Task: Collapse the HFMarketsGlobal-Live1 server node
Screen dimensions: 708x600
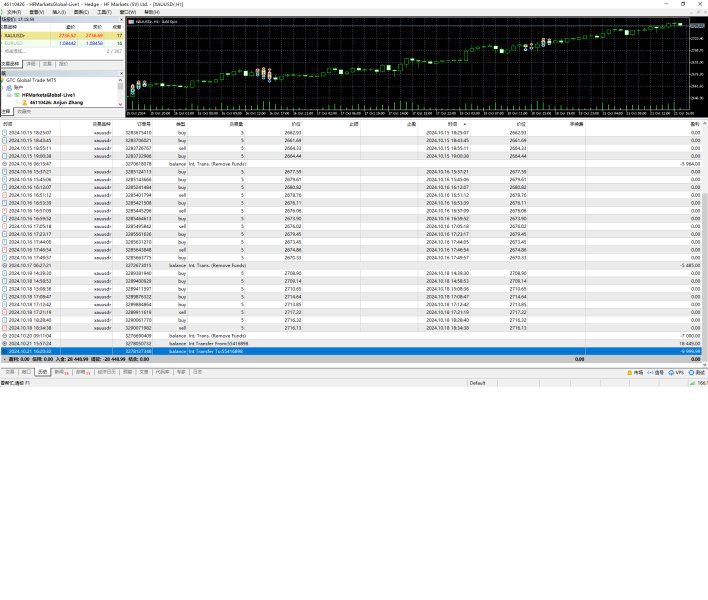Action: point(9,95)
